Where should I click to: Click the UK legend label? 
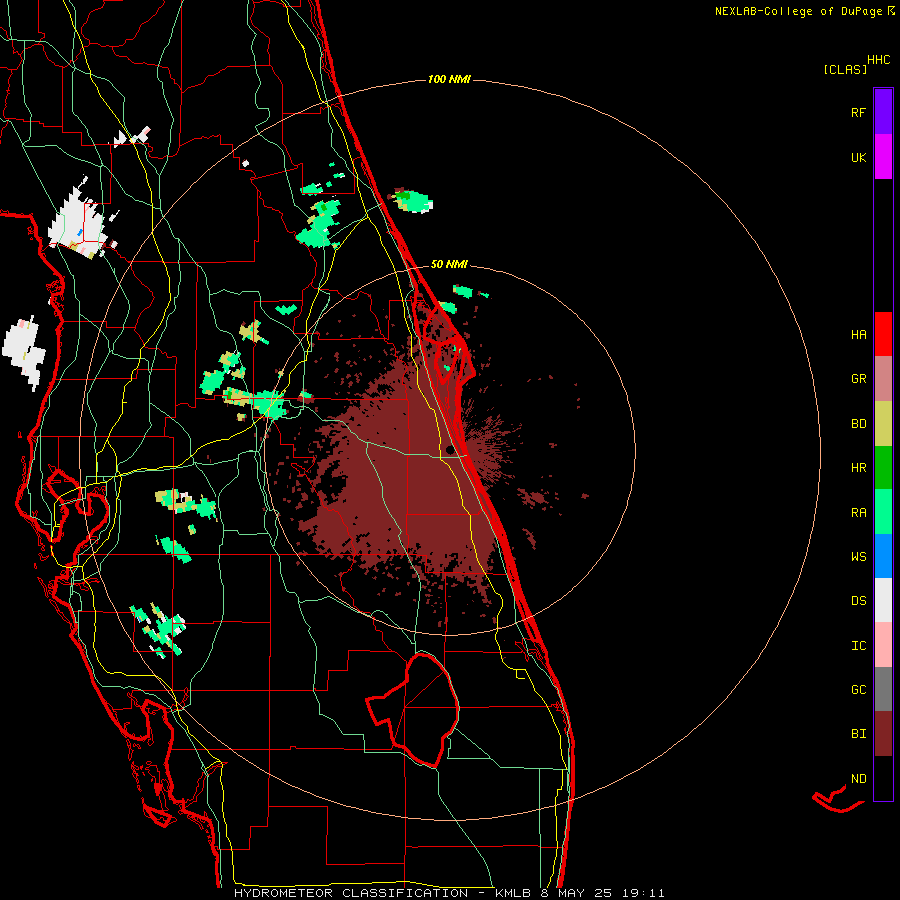click(x=858, y=157)
